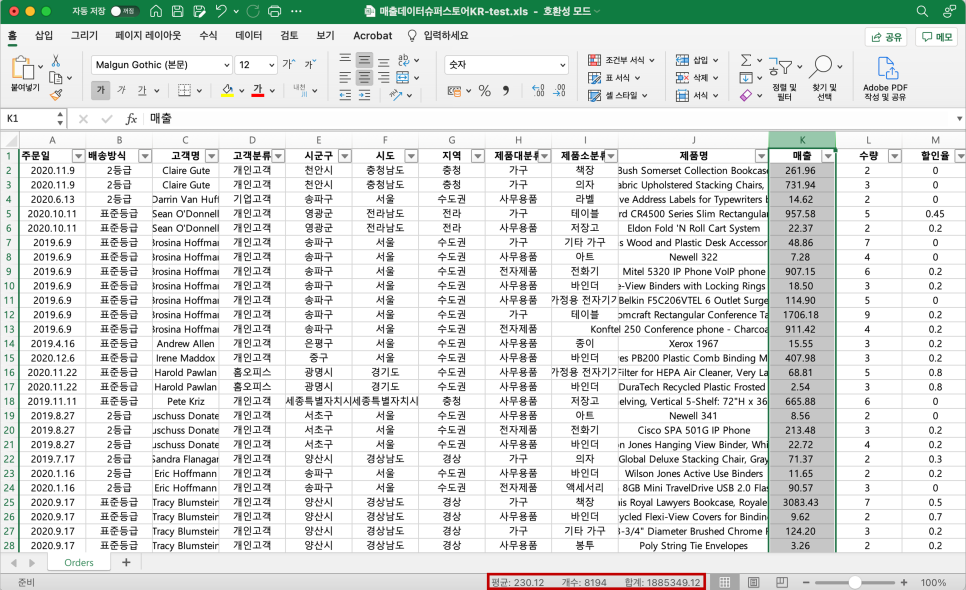Image resolution: width=966 pixels, height=590 pixels.
Task: Open the search magnifier in title bar
Action: pos(922,11)
